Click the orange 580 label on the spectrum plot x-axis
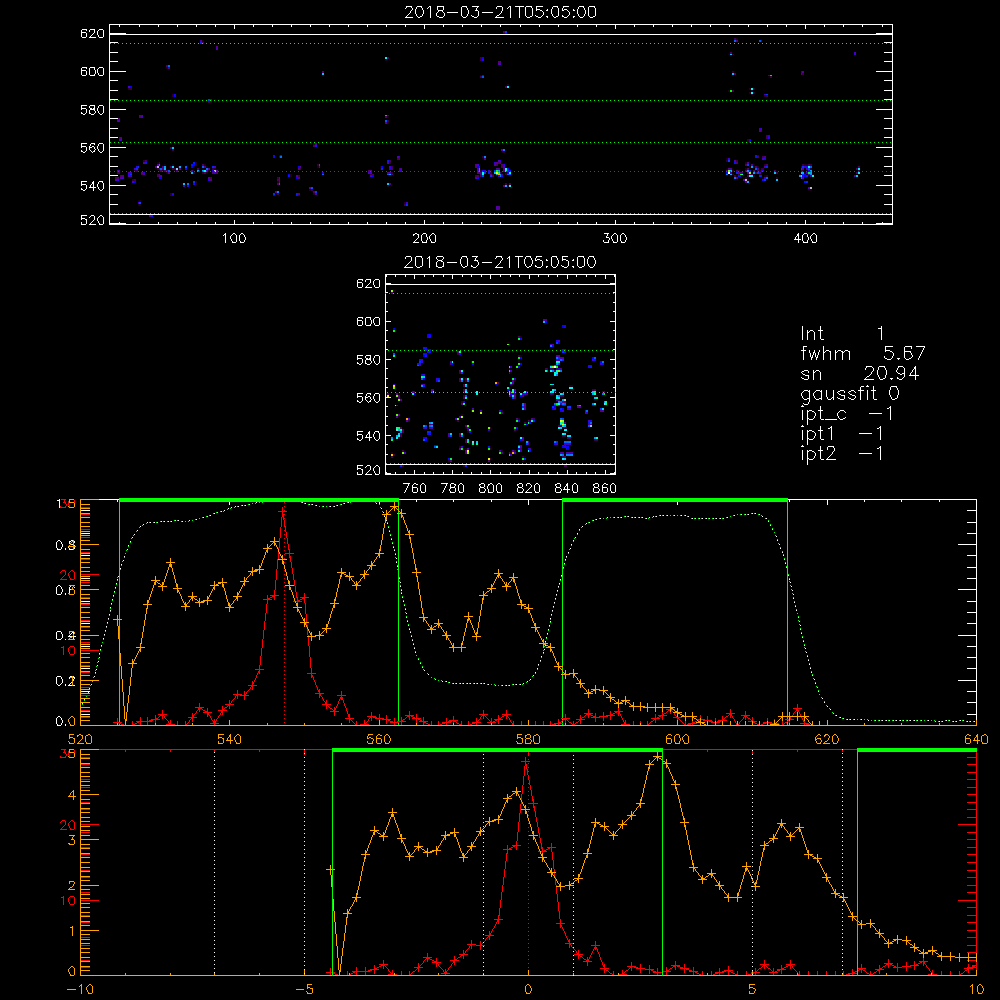The image size is (1000, 1000). coord(528,739)
